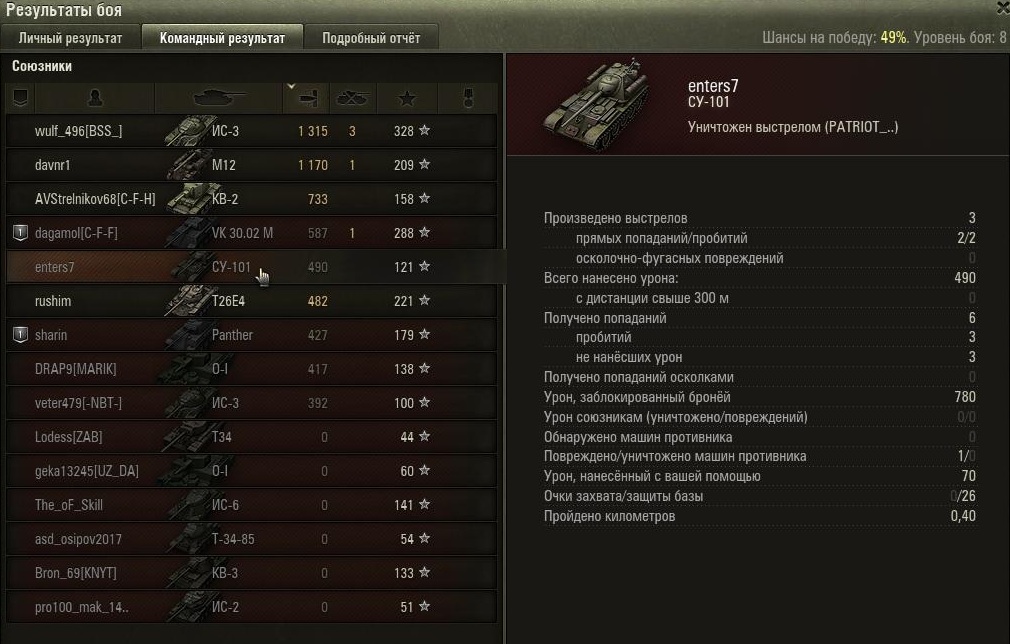Select wulf_496[BSS_] ИС-3 row
This screenshot has height=644, width=1010.
pyautogui.click(x=251, y=131)
